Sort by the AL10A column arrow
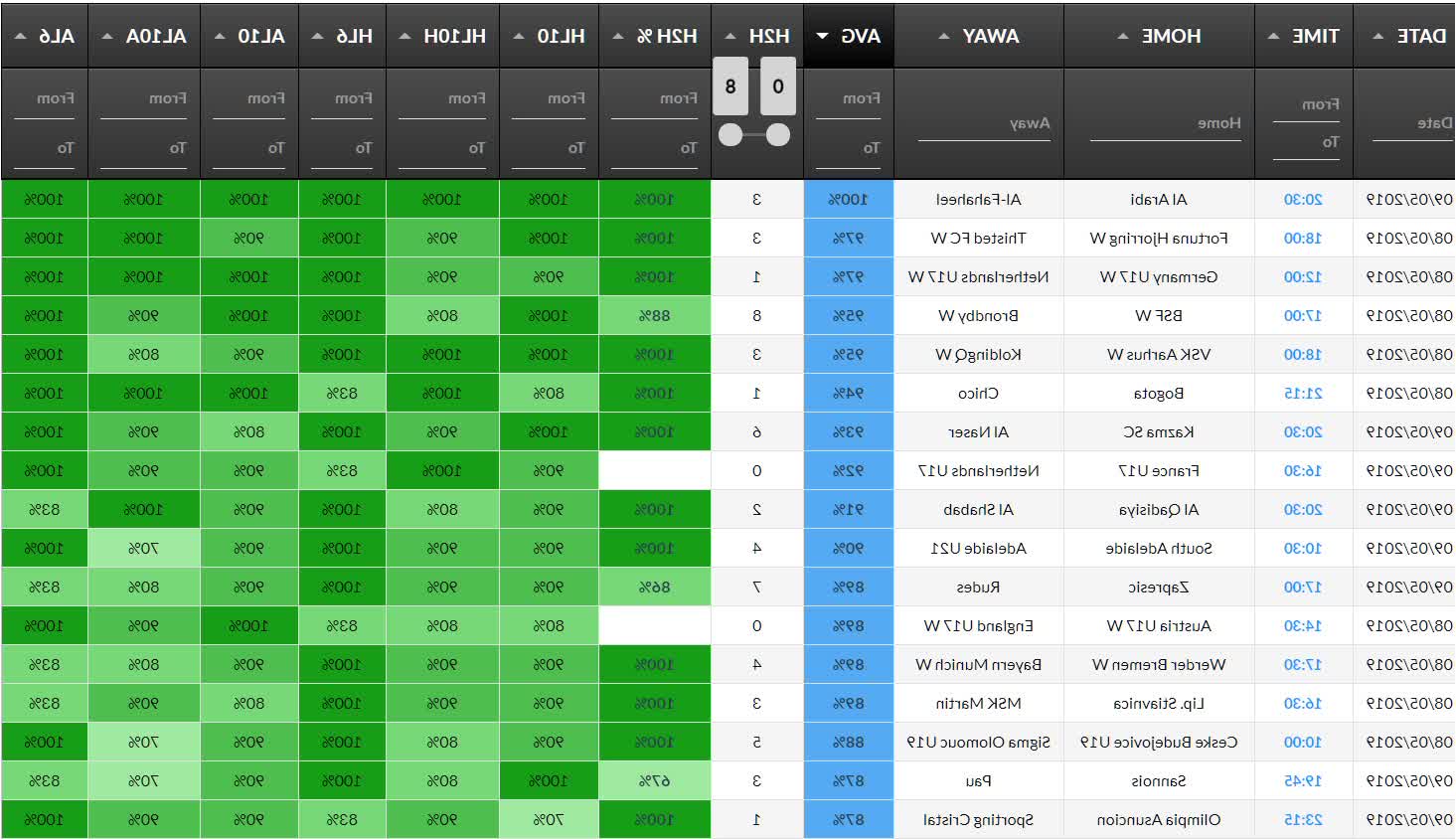 pyautogui.click(x=106, y=37)
